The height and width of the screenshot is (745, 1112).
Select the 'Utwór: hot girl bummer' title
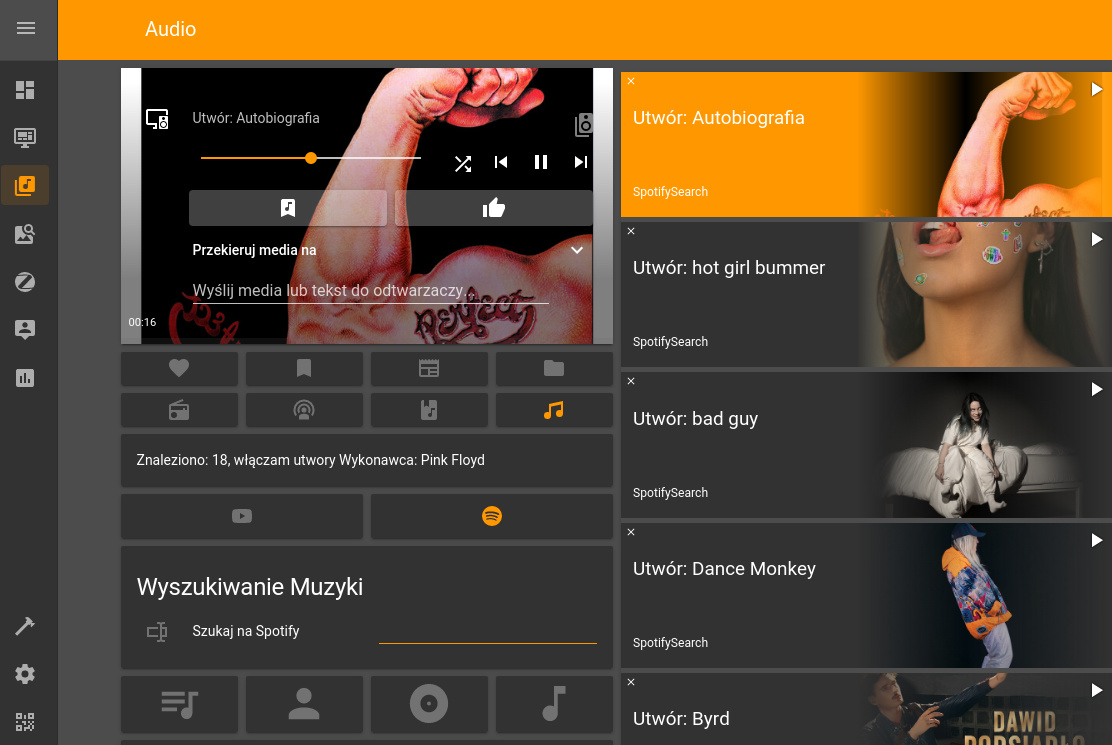[x=729, y=268]
